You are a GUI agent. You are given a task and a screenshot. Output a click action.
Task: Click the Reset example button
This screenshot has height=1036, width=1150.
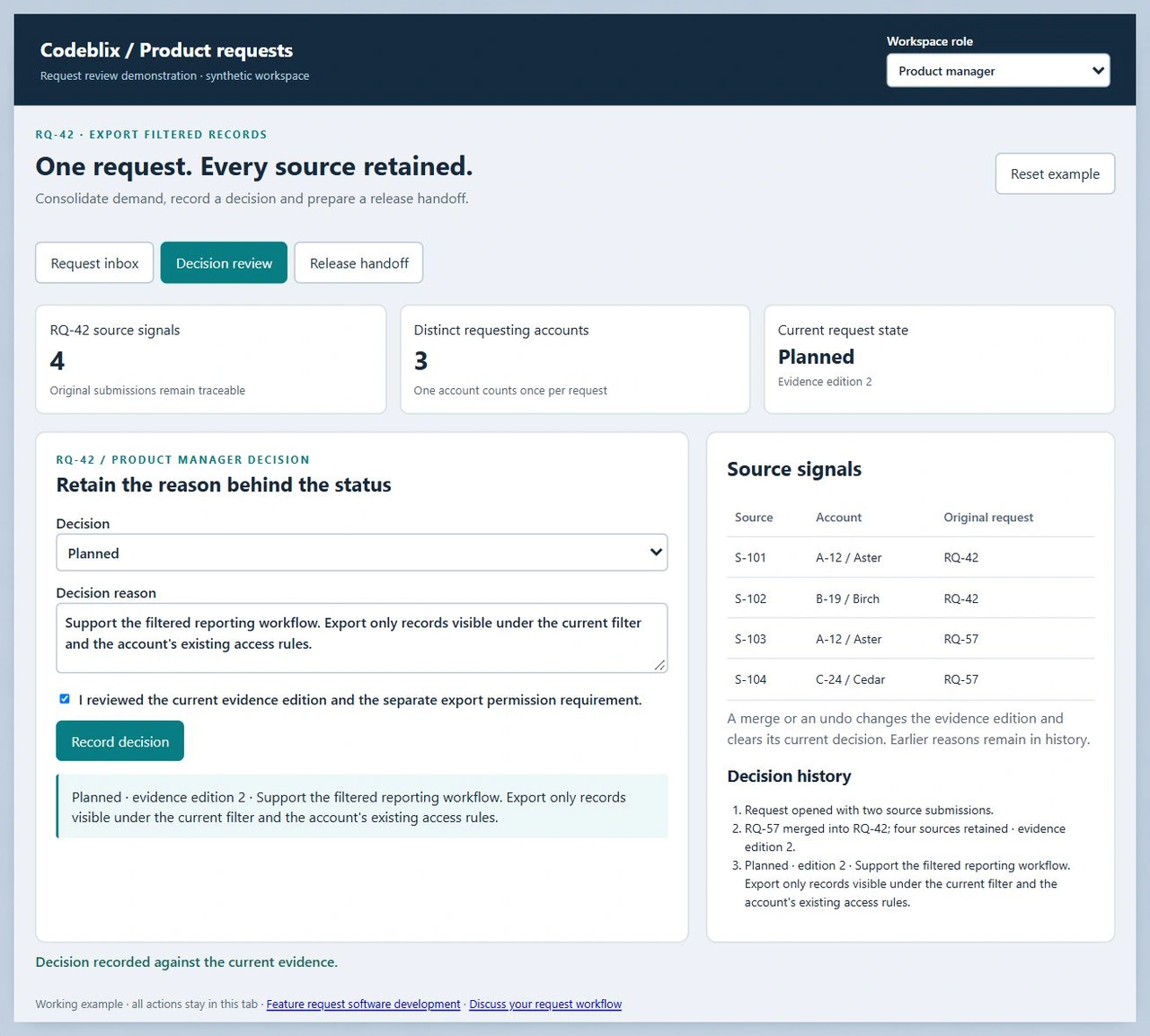point(1055,173)
